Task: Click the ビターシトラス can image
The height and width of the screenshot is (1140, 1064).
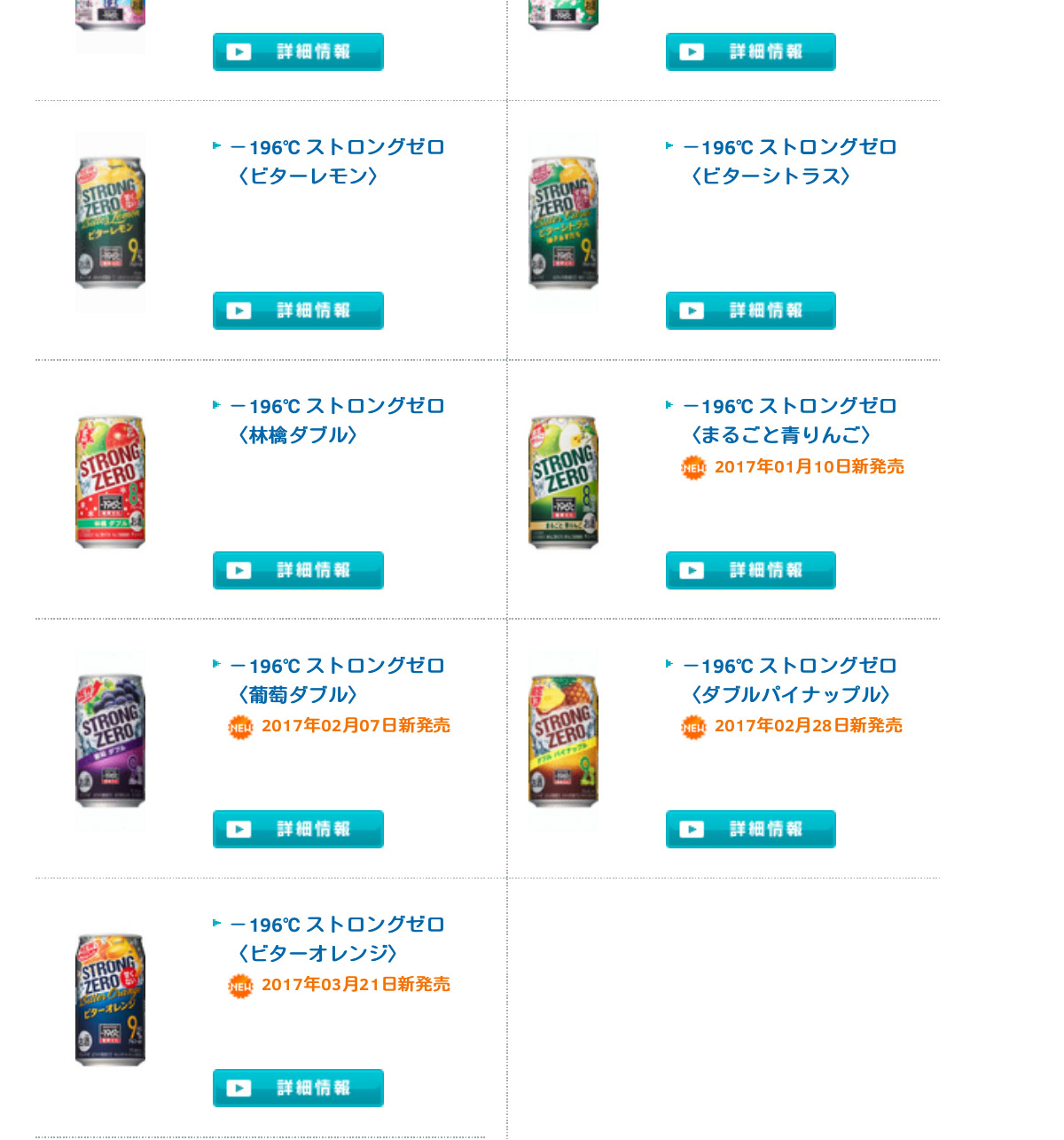Action: pyautogui.click(x=563, y=223)
